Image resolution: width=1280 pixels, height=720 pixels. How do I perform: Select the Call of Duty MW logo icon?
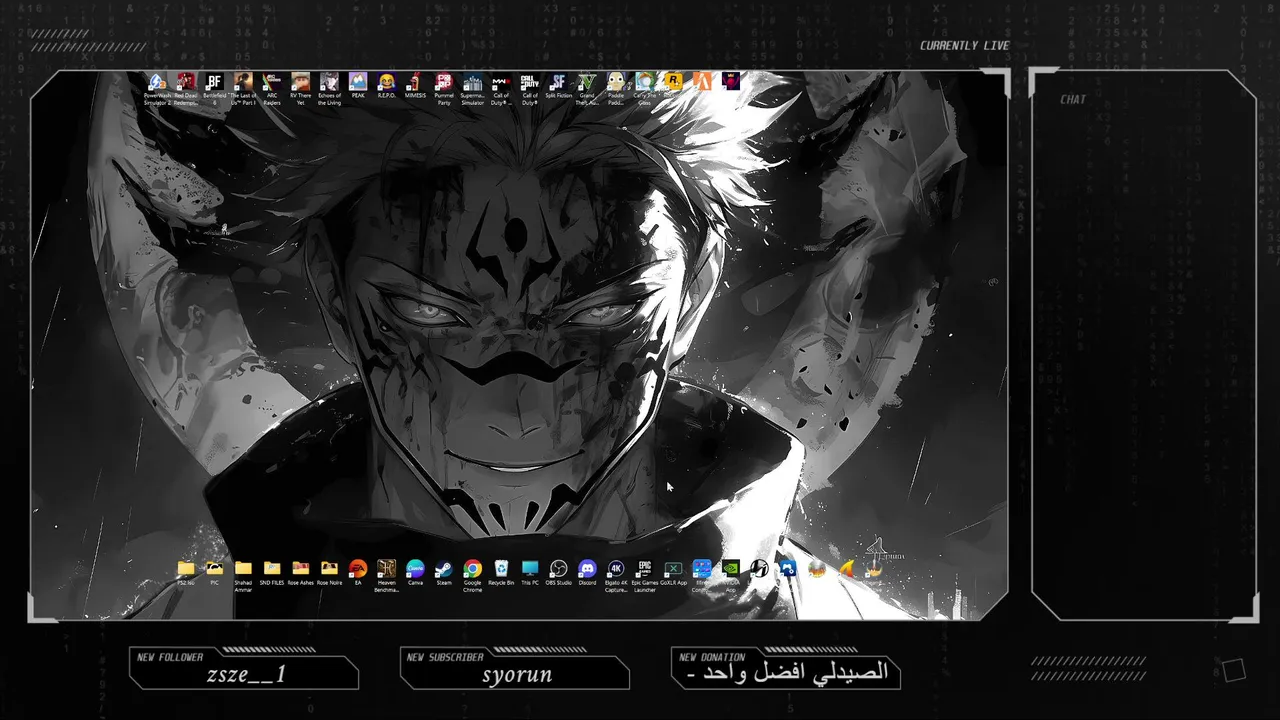501,88
